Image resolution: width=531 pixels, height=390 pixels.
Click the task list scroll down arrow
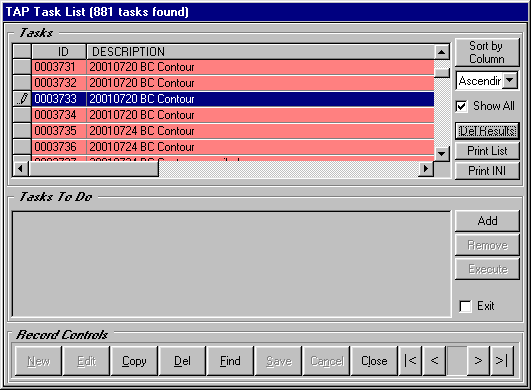click(x=442, y=154)
